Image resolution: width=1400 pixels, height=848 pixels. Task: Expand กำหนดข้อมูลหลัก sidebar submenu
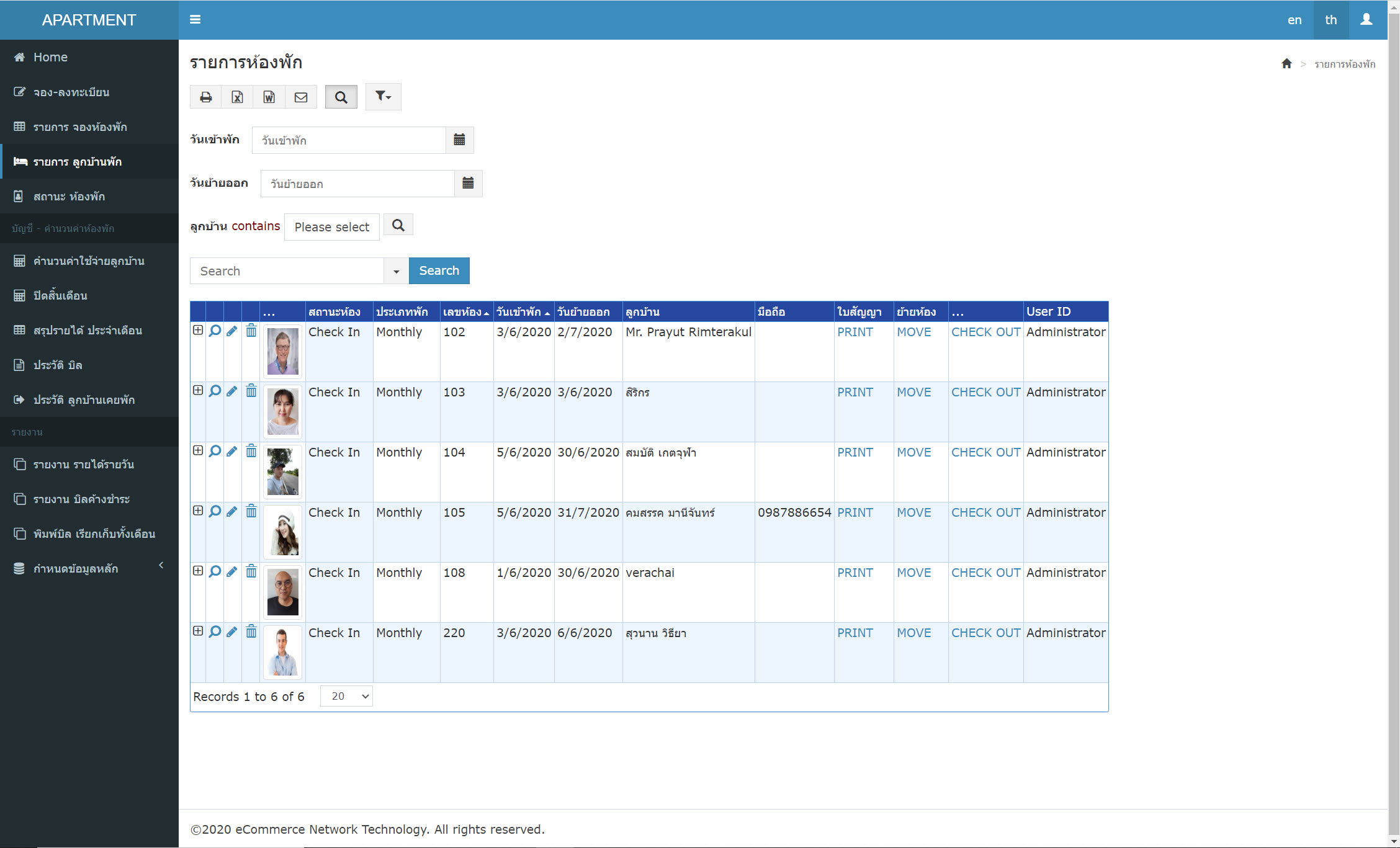pyautogui.click(x=89, y=568)
